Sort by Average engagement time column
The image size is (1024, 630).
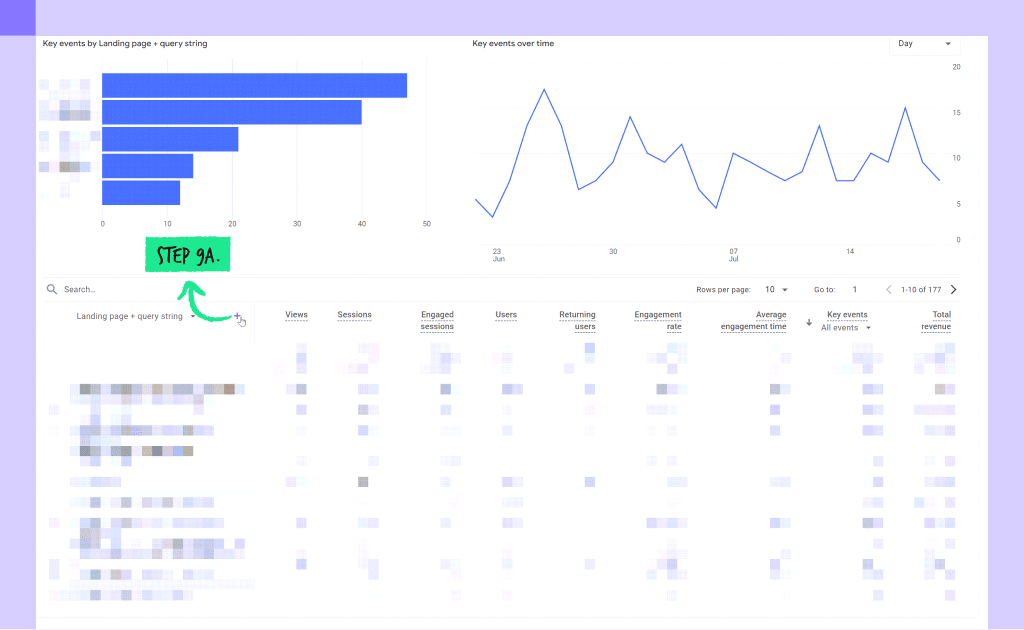pyautogui.click(x=753, y=321)
